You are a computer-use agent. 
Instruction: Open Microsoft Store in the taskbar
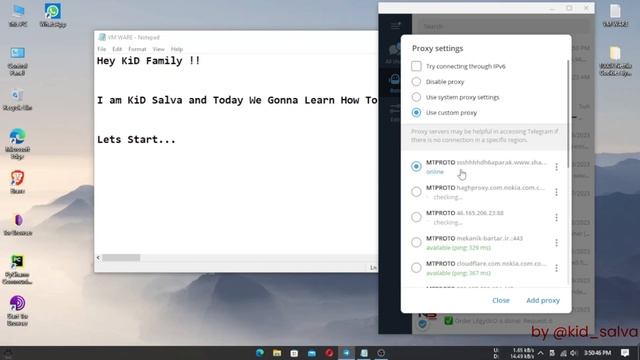294,353
